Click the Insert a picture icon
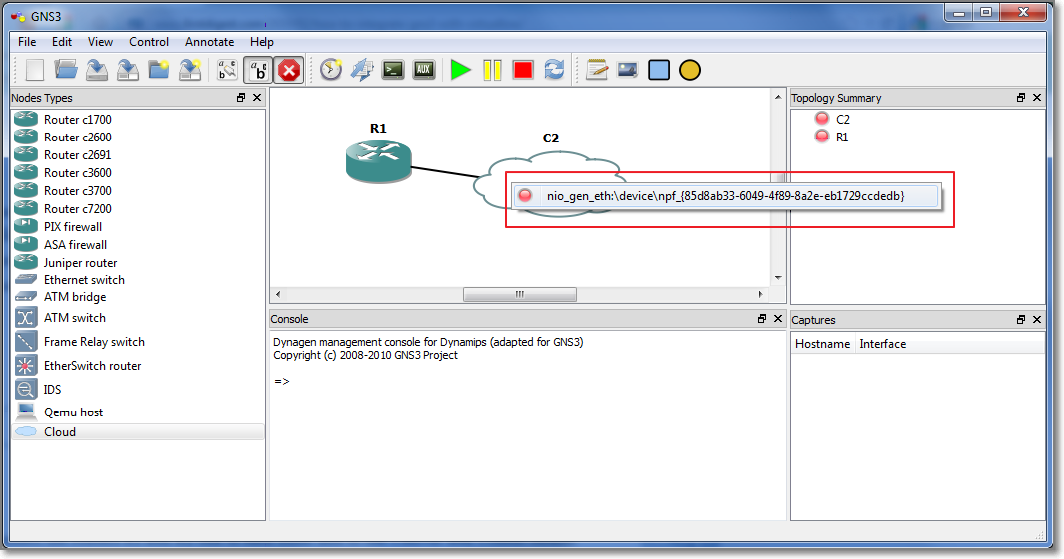 628,70
